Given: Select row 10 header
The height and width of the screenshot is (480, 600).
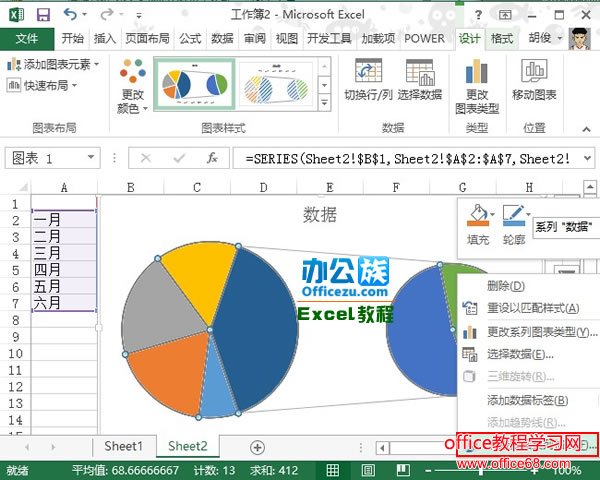Looking at the screenshot, I should coord(15,353).
